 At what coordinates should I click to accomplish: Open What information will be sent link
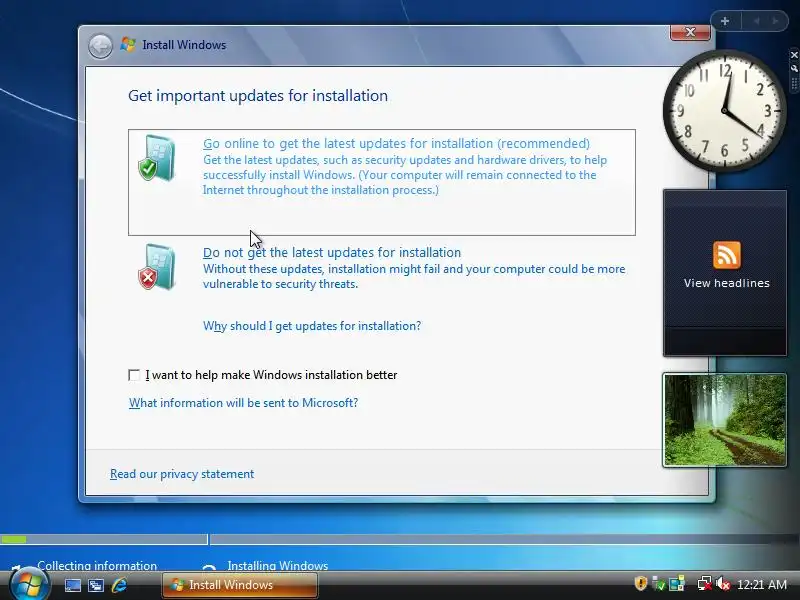coord(243,403)
